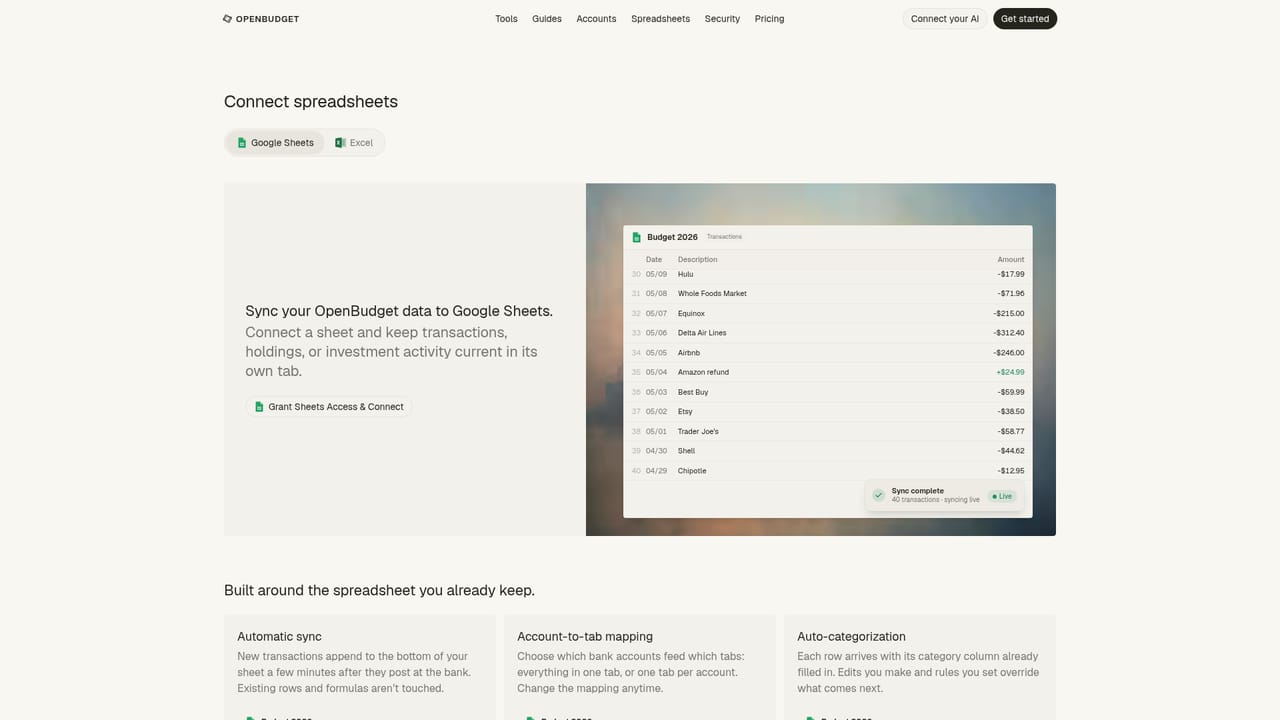Image resolution: width=1280 pixels, height=720 pixels.
Task: Select the Best Buy transaction
Action: [x=828, y=392]
